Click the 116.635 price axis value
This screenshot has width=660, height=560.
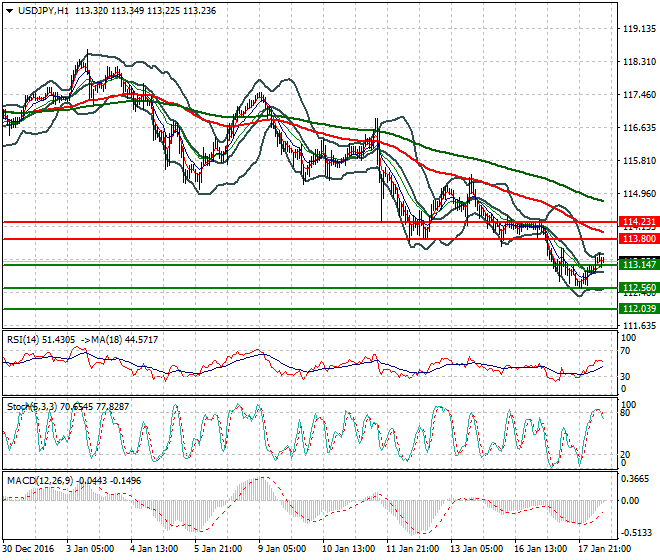pos(639,128)
